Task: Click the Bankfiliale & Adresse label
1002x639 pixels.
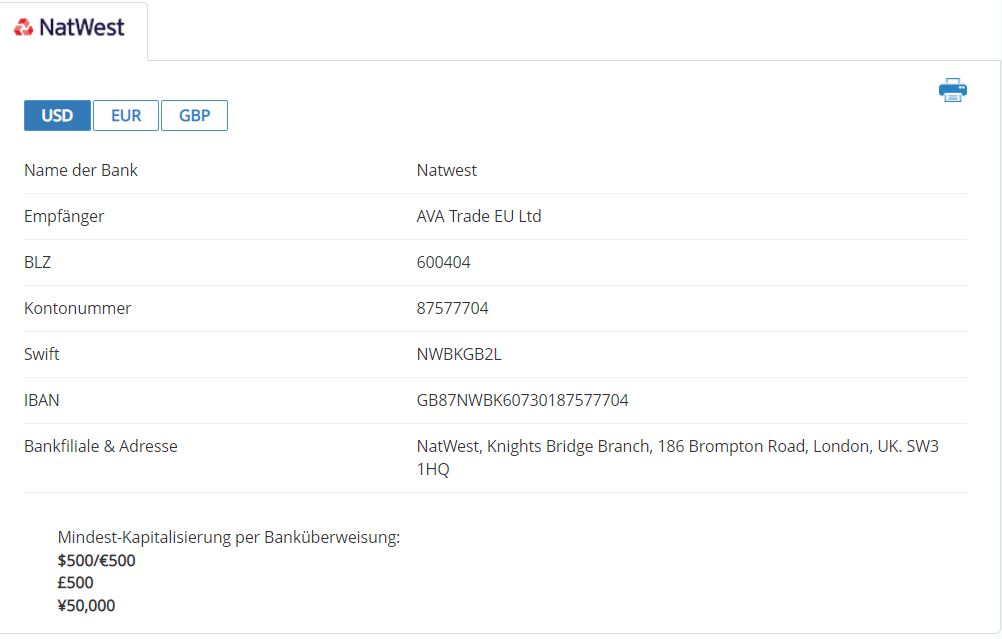Action: click(x=101, y=446)
